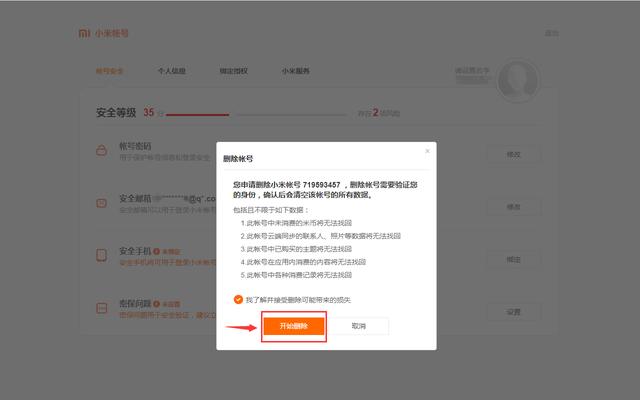
Task: Click the 安全等级 heading
Action: click(x=116, y=113)
